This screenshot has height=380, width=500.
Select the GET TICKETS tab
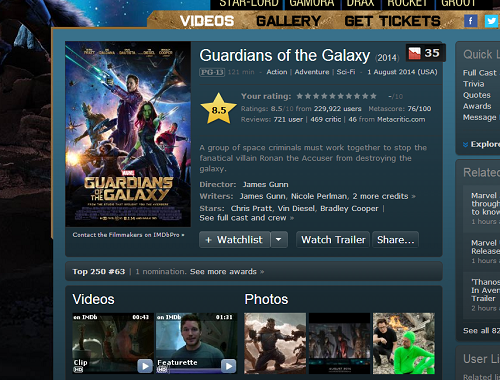(392, 21)
